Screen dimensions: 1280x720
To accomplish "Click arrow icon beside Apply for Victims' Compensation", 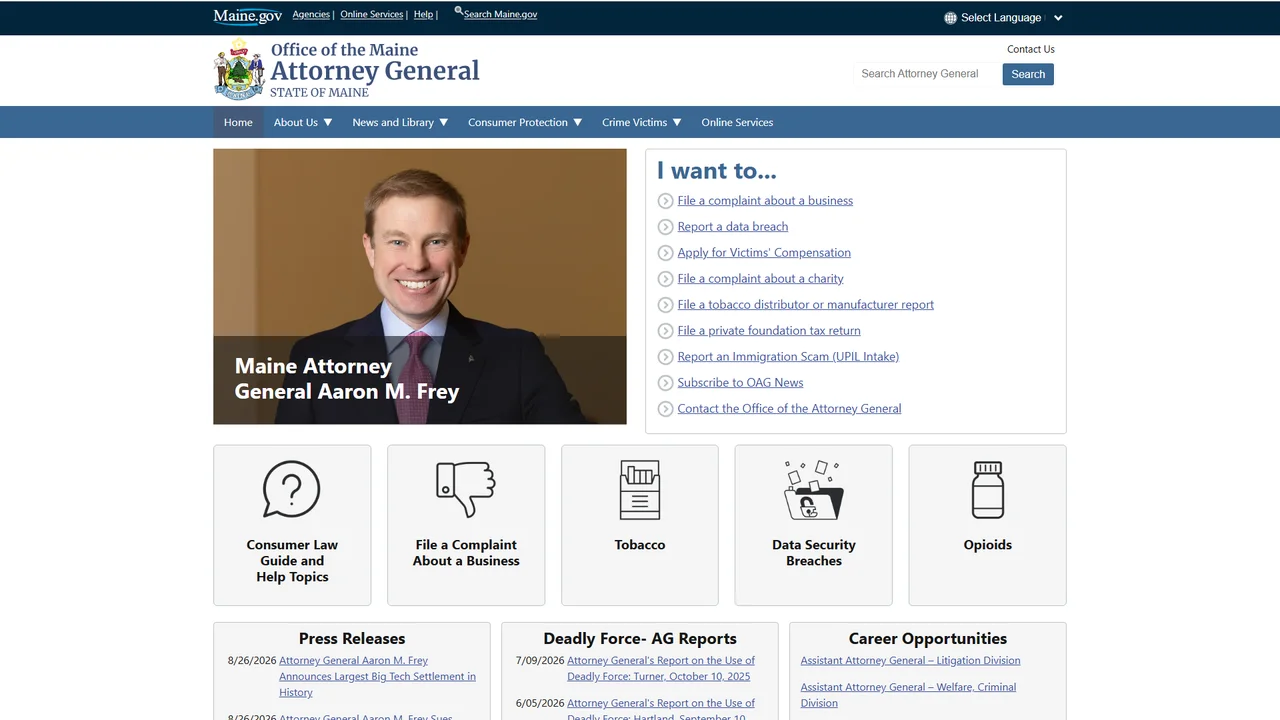I will [x=665, y=253].
